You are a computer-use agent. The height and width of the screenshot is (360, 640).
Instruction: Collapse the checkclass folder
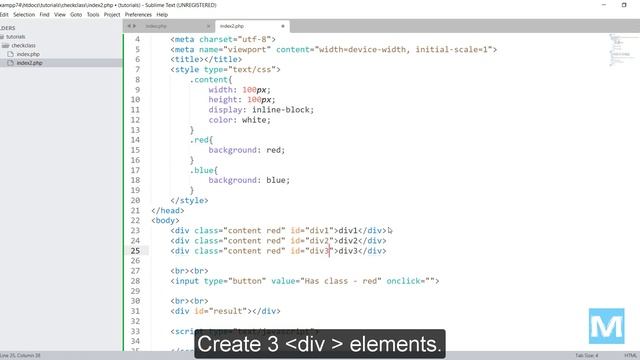click(5, 45)
